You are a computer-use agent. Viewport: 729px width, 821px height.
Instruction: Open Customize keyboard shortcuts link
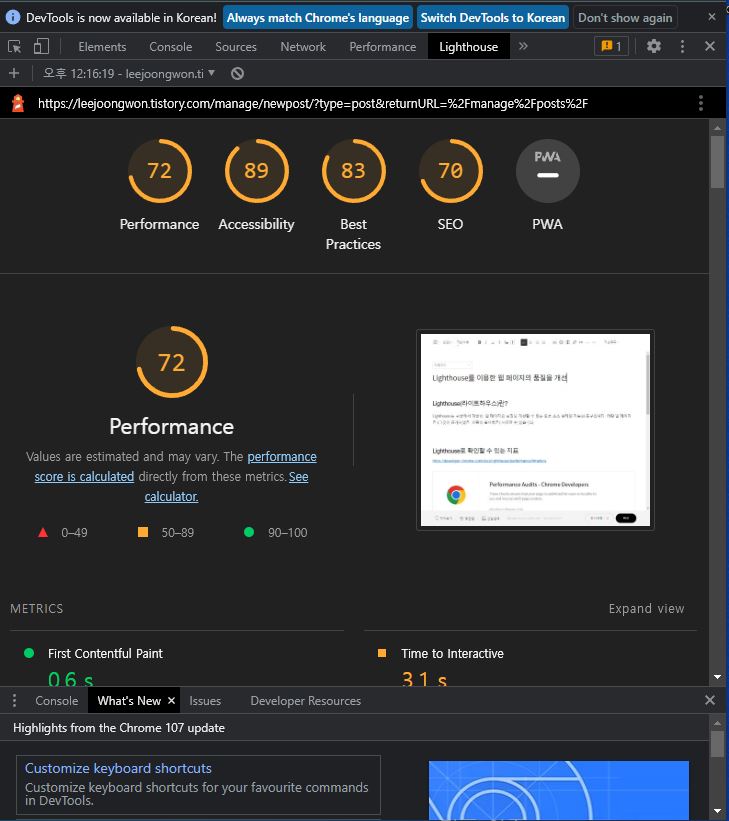tap(118, 768)
